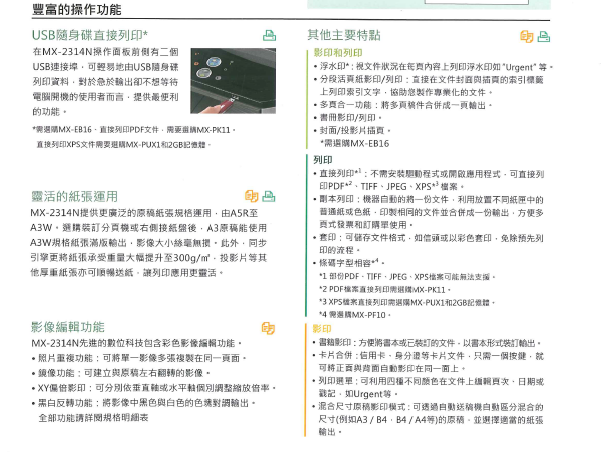Screen dimensions: 601x452
Task: Click the 其他主要特點 heading
Action: [344, 35]
